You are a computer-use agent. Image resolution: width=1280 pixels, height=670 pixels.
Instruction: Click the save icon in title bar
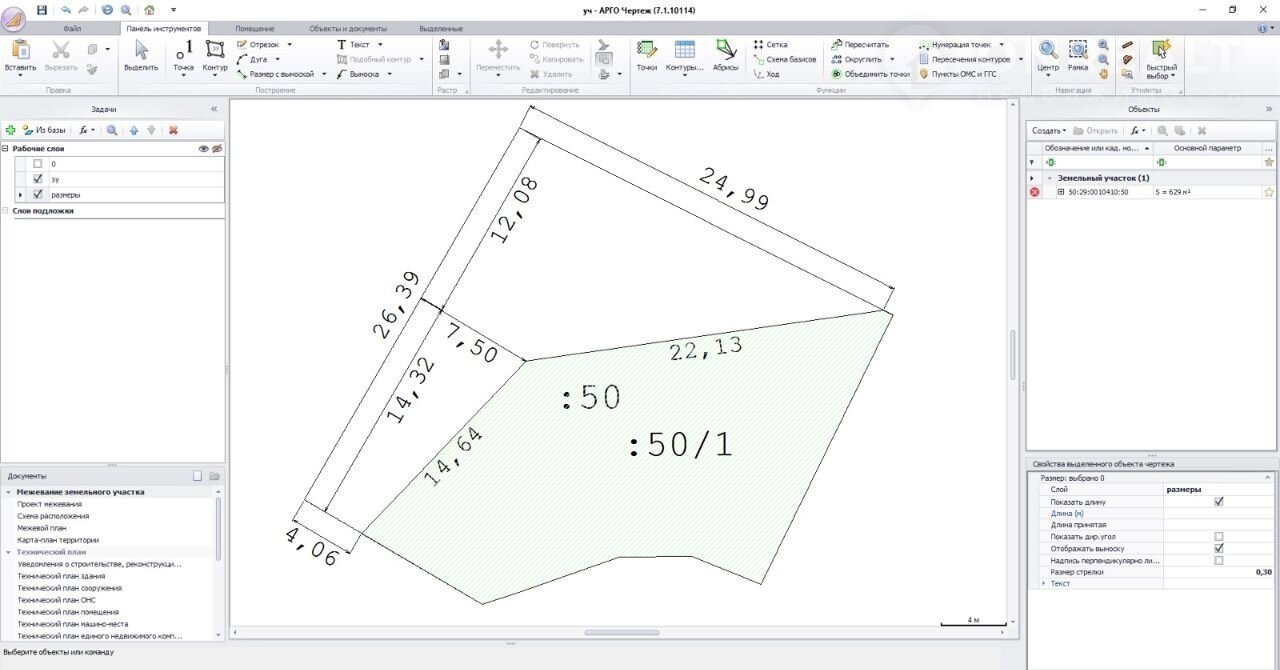click(x=42, y=10)
